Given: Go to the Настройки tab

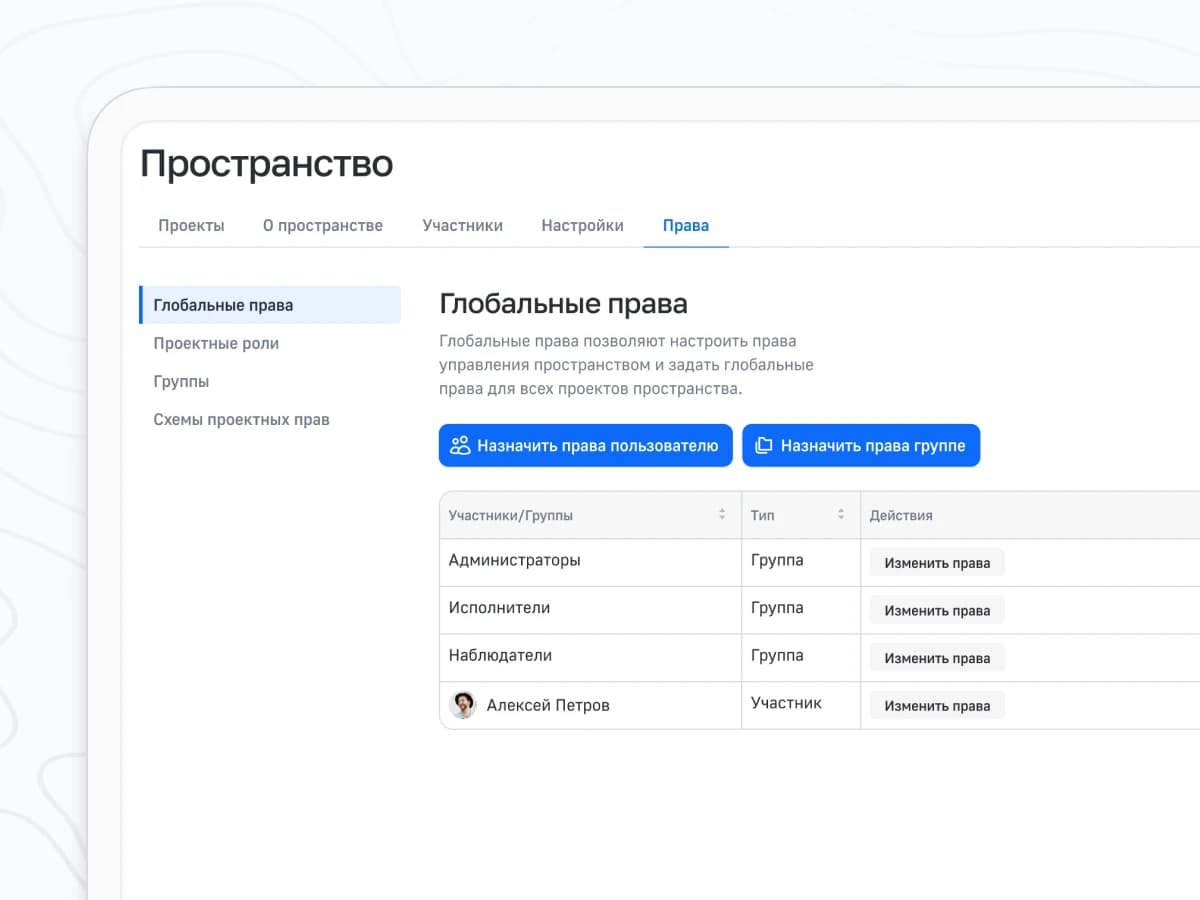Looking at the screenshot, I should pyautogui.click(x=582, y=225).
